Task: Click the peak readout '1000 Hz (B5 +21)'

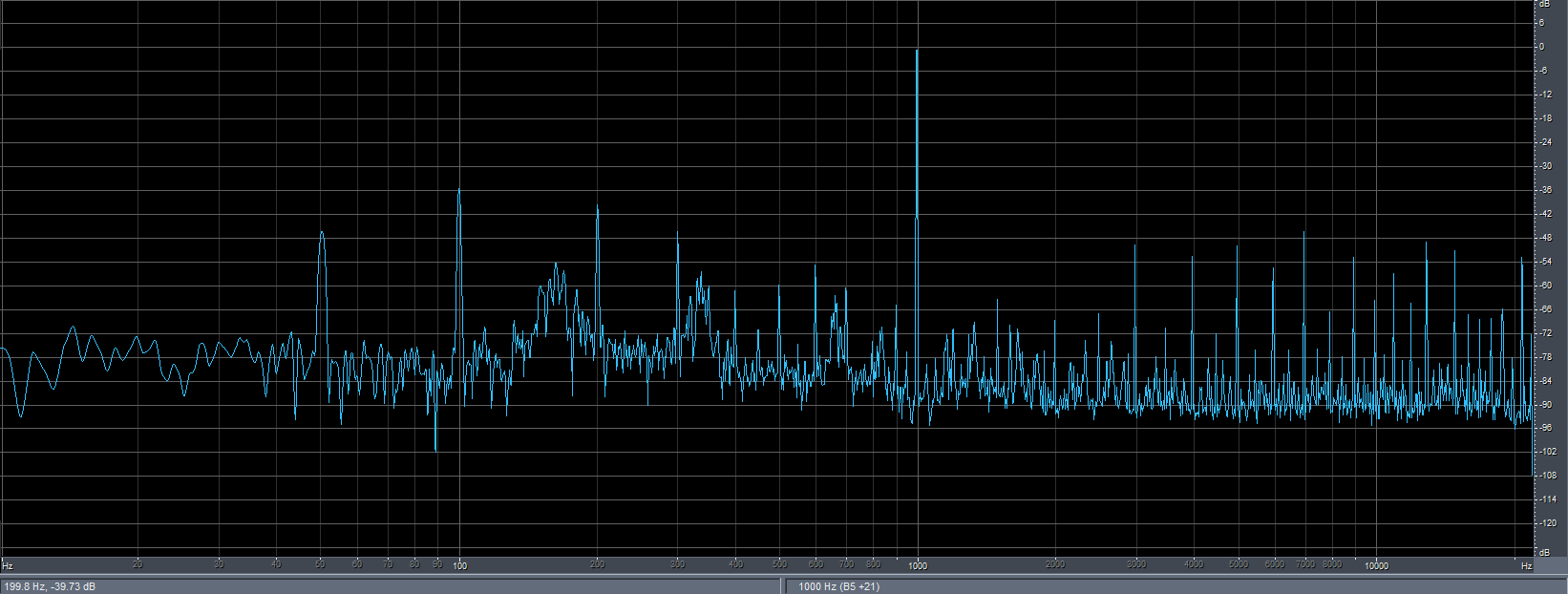Action: tap(838, 586)
